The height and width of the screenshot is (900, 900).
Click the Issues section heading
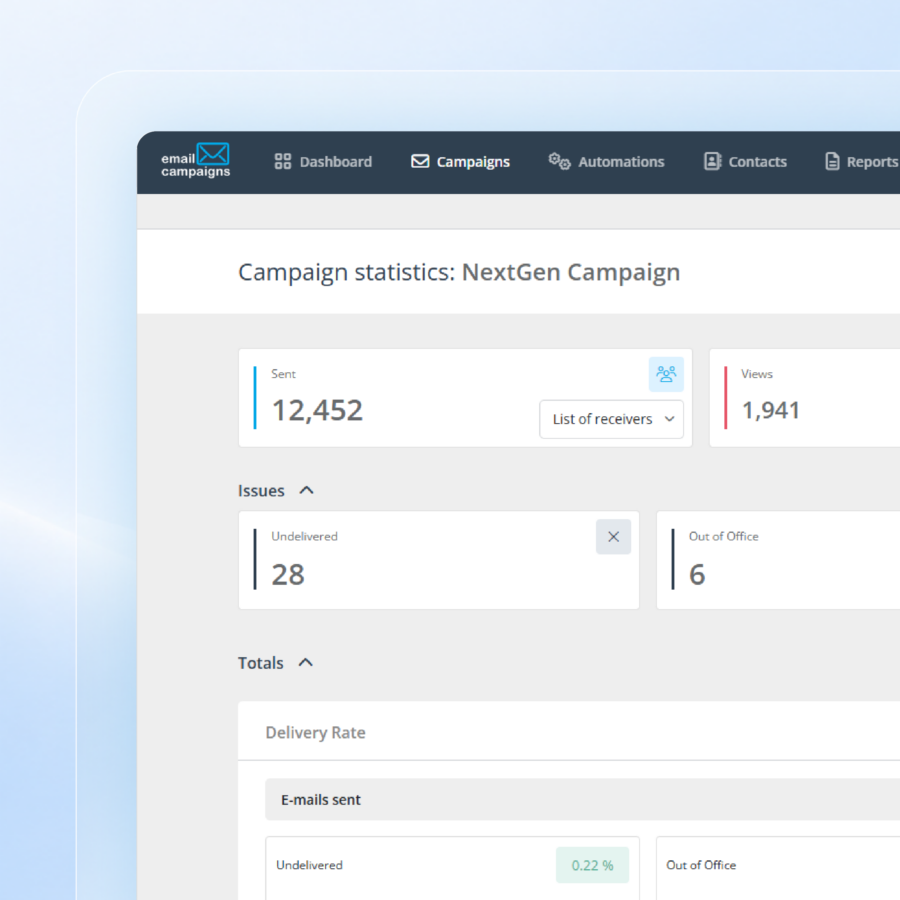pyautogui.click(x=261, y=491)
